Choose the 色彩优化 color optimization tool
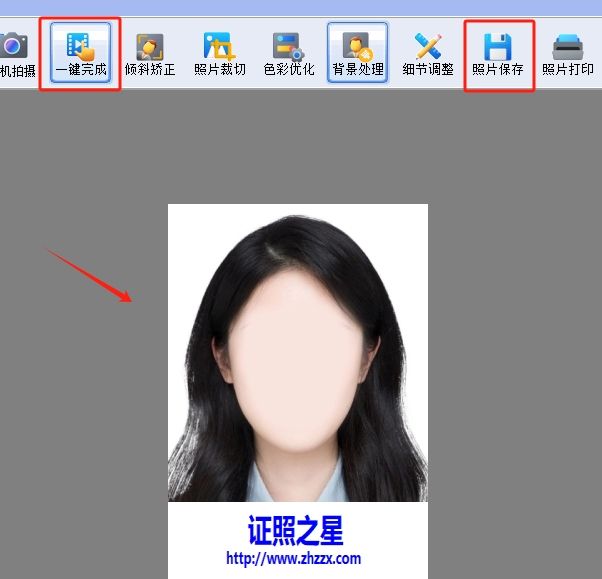The width and height of the screenshot is (602, 579). (289, 54)
